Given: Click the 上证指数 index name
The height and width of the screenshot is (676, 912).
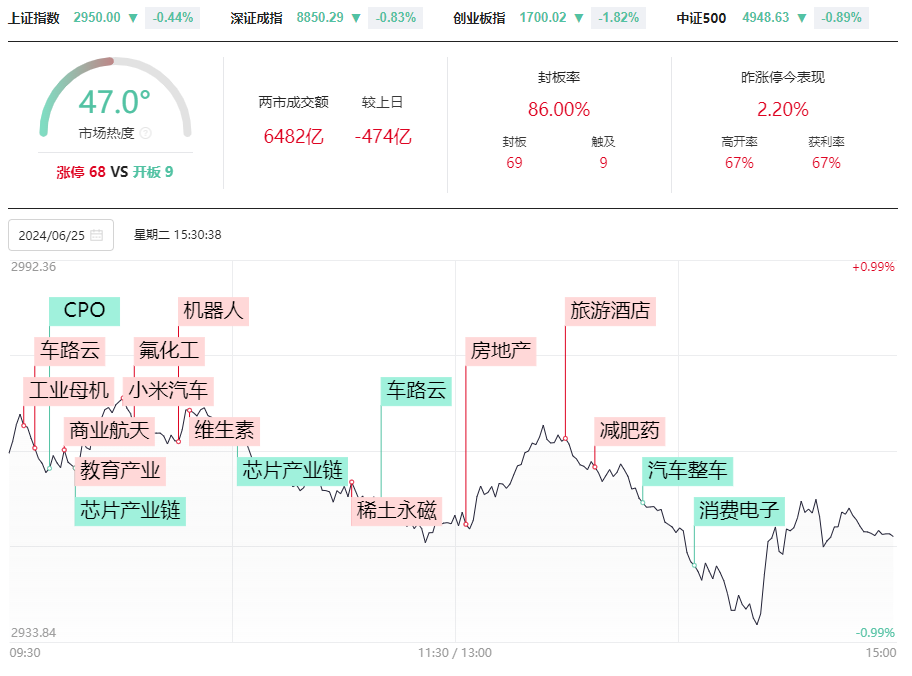Looking at the screenshot, I should click(x=34, y=18).
